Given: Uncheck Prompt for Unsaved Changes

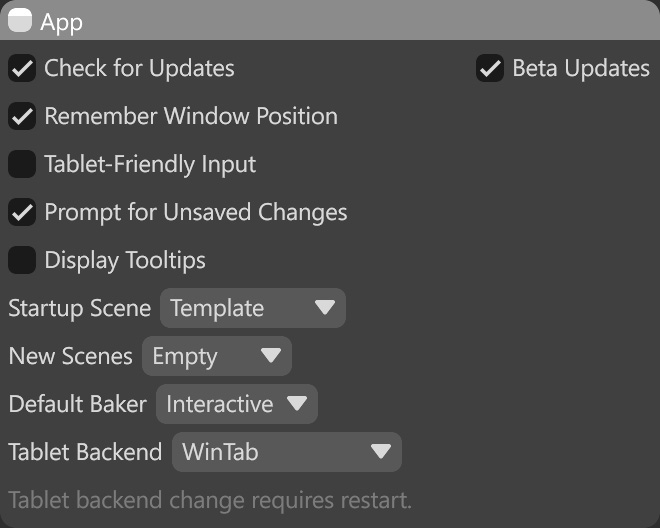Looking at the screenshot, I should pos(22,213).
